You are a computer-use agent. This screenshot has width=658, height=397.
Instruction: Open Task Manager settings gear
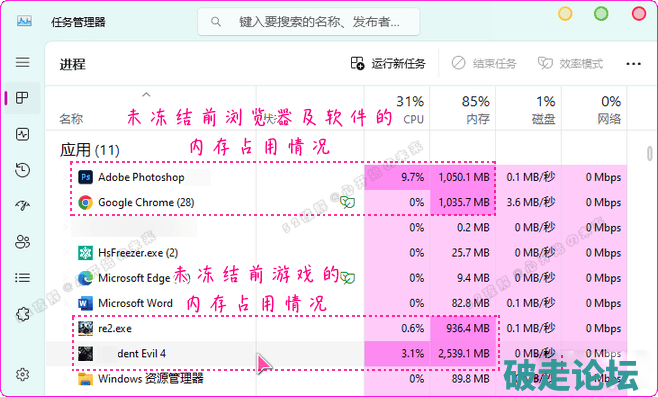22,374
